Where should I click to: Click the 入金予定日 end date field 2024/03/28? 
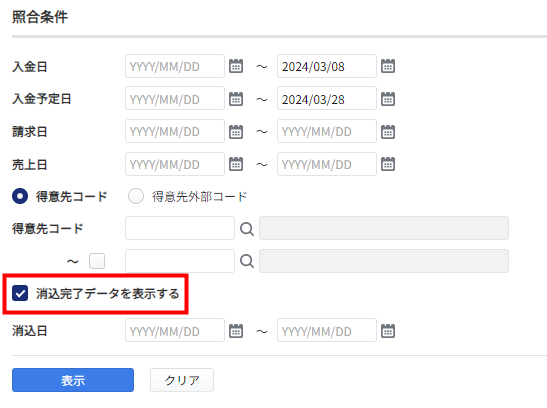(x=327, y=99)
